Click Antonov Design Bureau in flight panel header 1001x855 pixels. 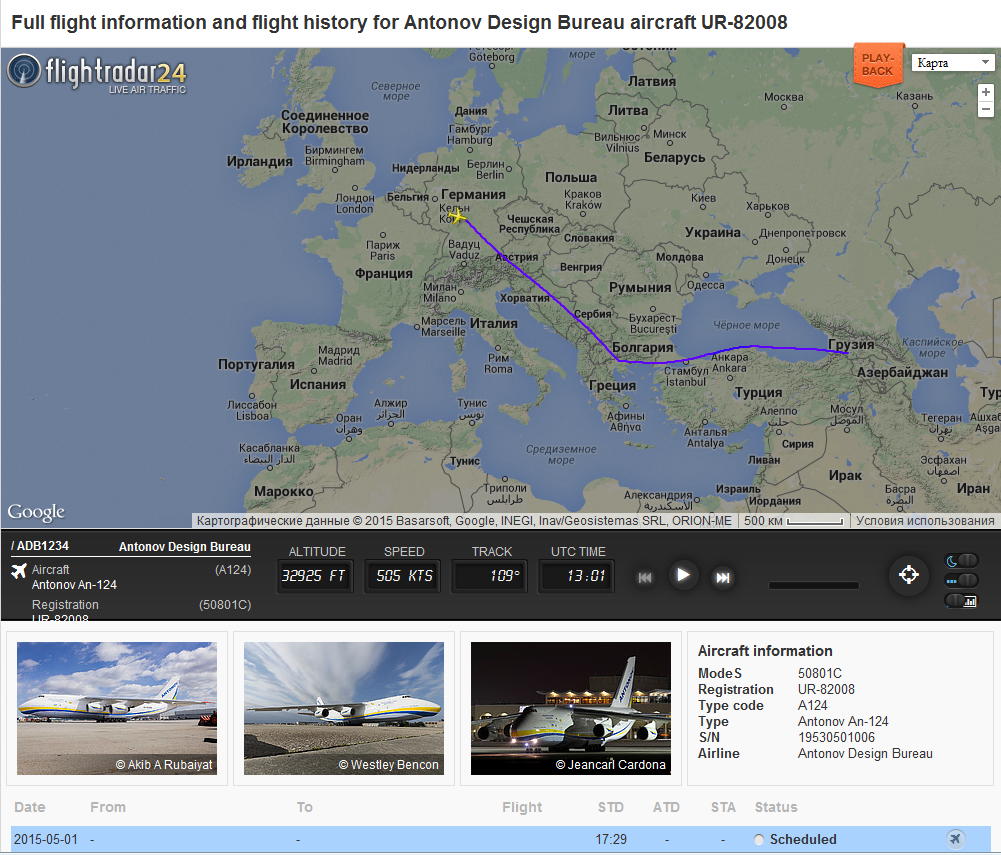tap(184, 547)
